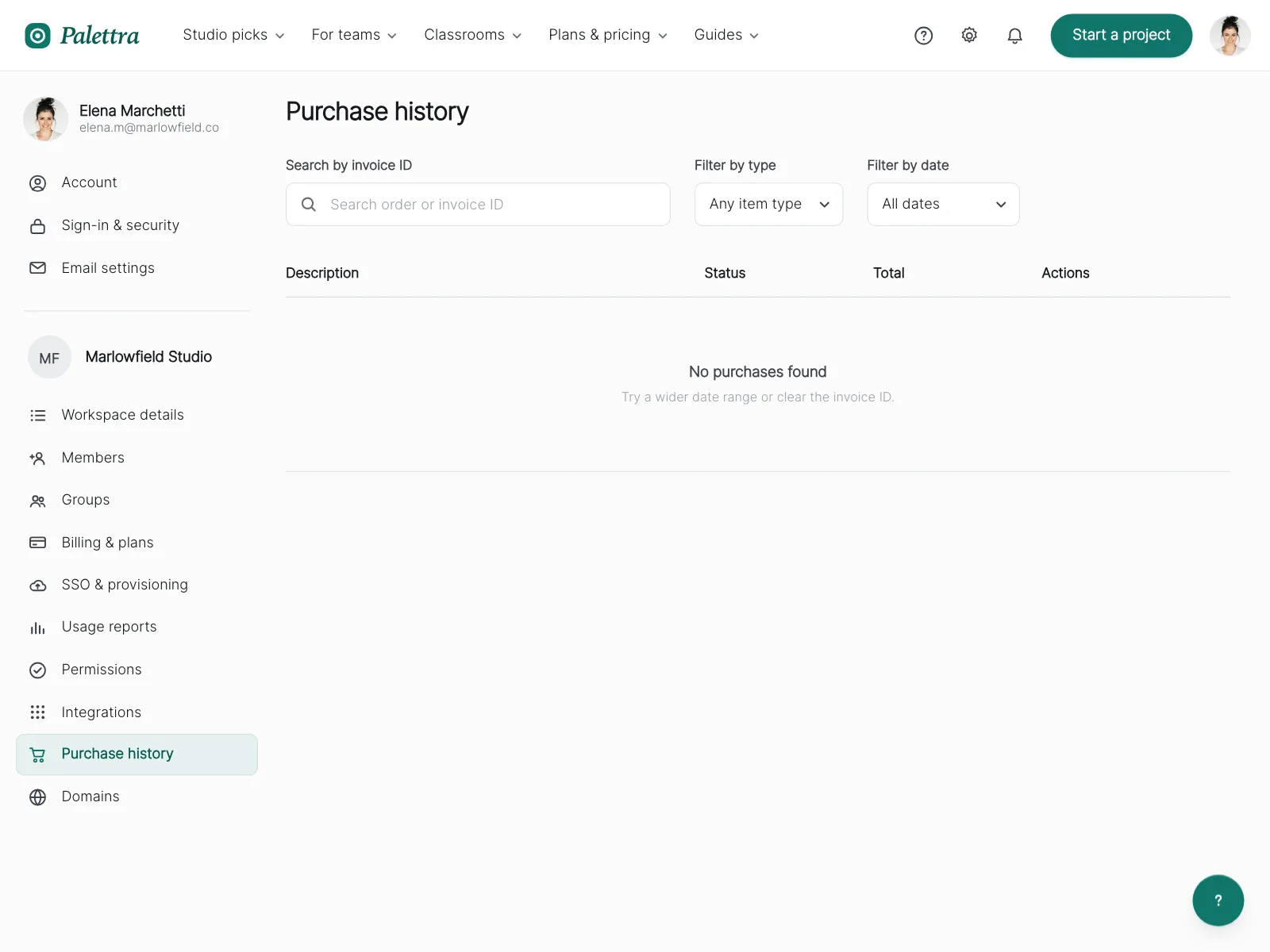1270x952 pixels.
Task: Click the Workspace details list icon
Action: click(x=37, y=416)
